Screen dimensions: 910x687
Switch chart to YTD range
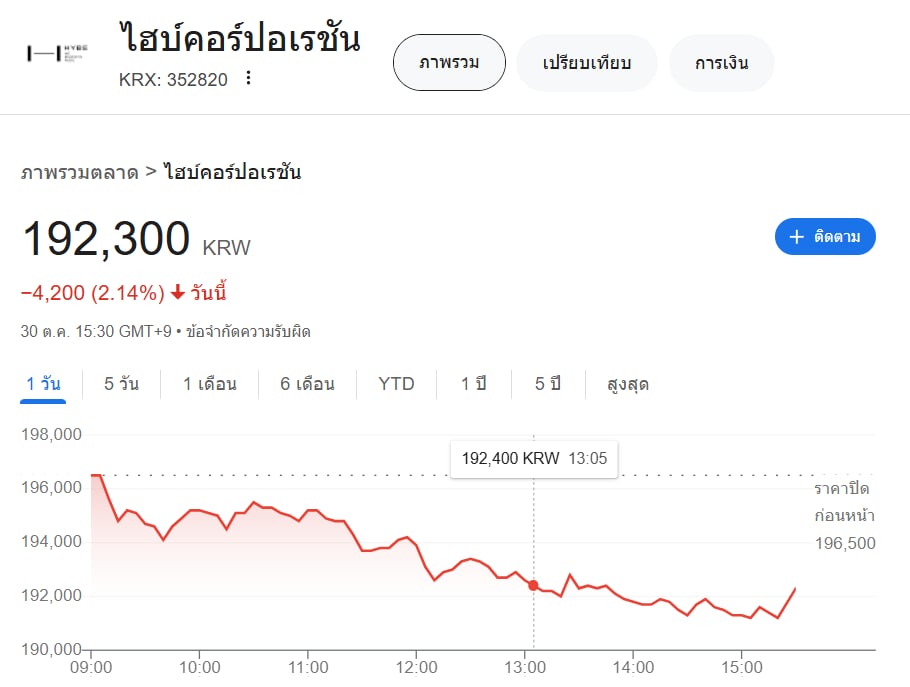[x=396, y=384]
